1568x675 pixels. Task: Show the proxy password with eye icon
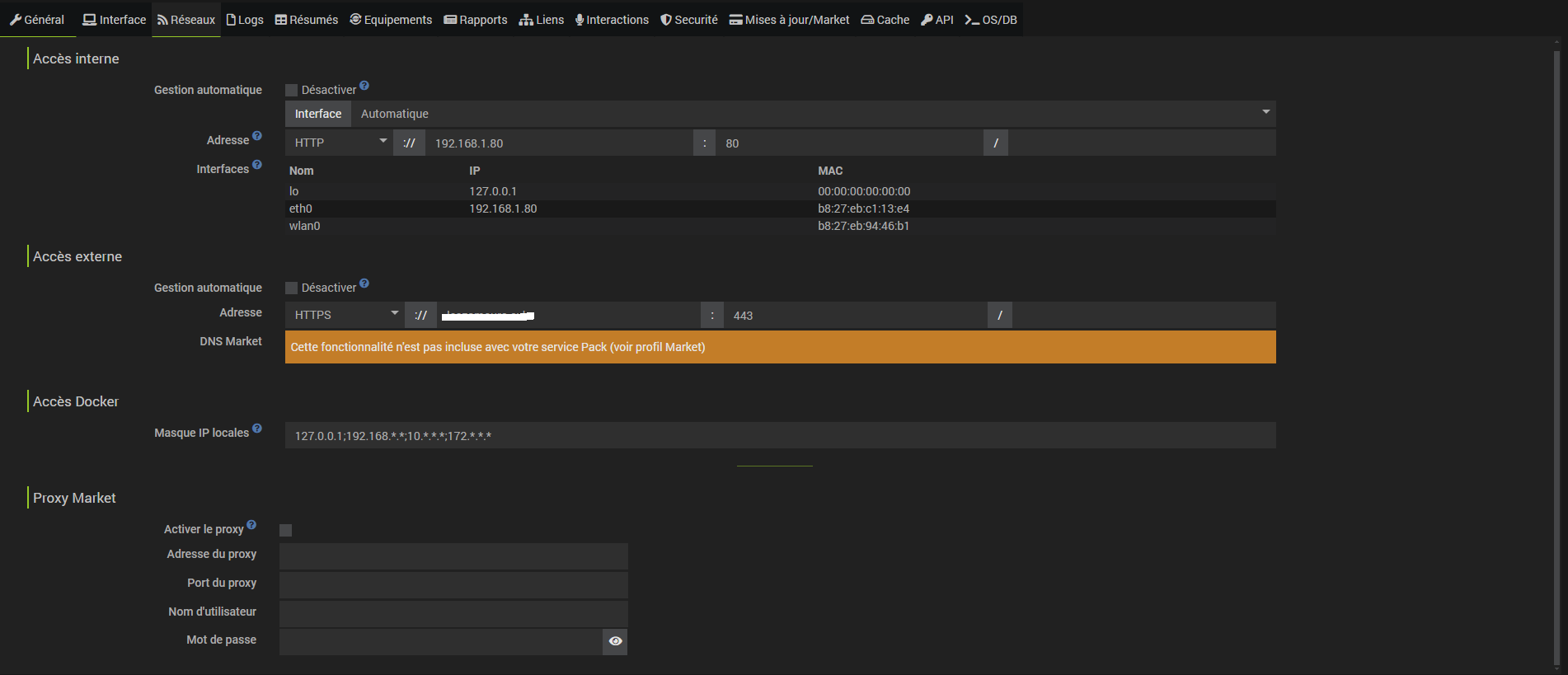coord(615,641)
